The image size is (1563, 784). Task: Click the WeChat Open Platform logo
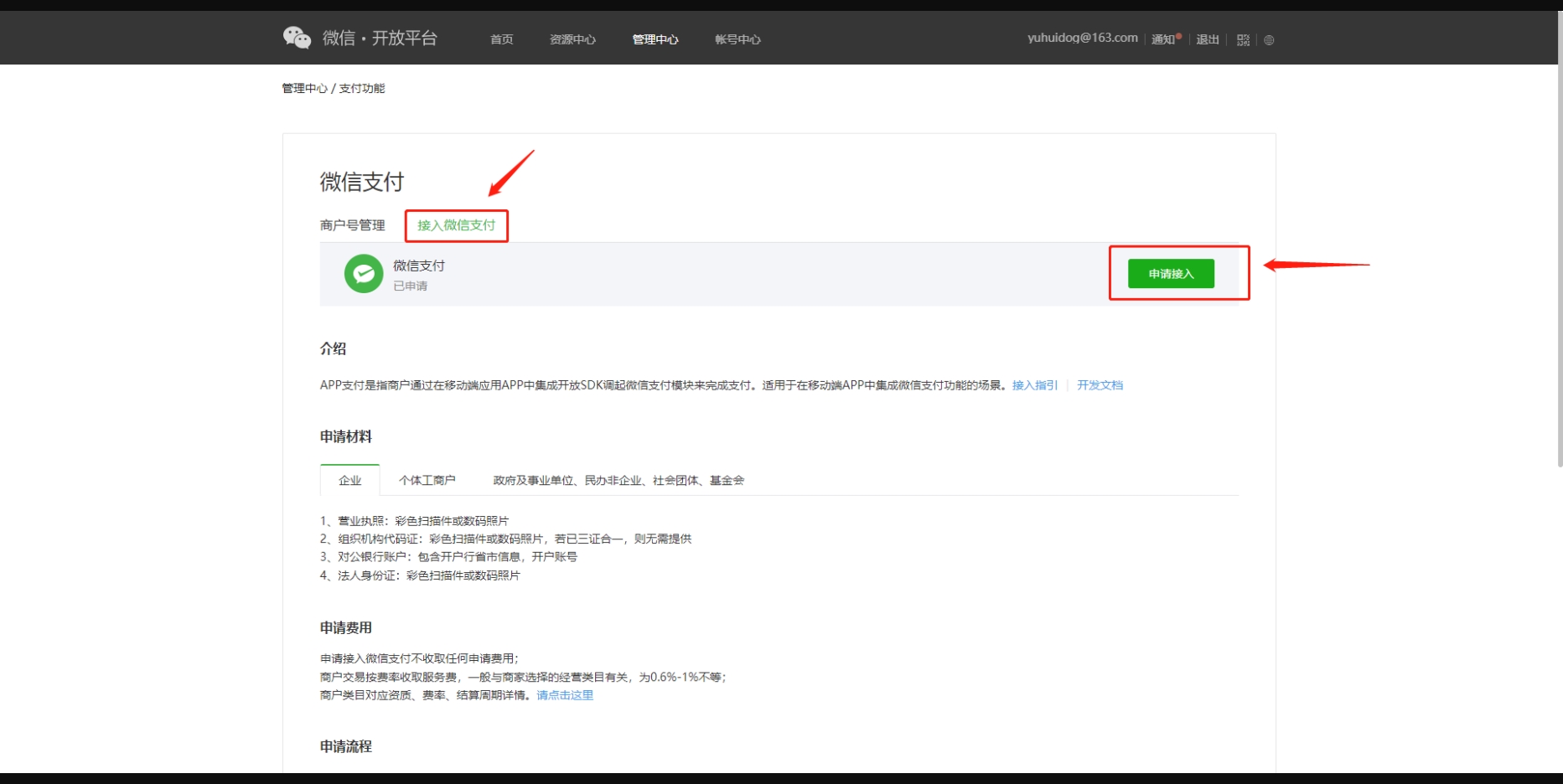tap(360, 38)
